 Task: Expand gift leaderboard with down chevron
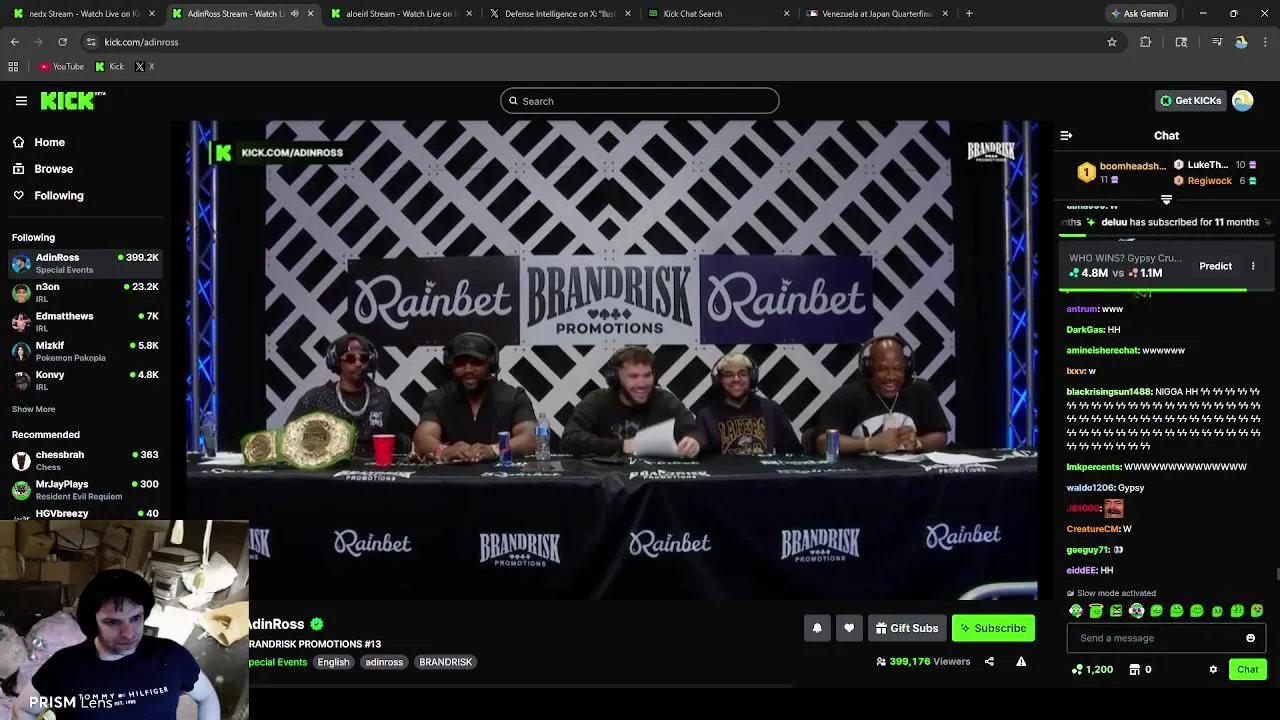point(1166,199)
